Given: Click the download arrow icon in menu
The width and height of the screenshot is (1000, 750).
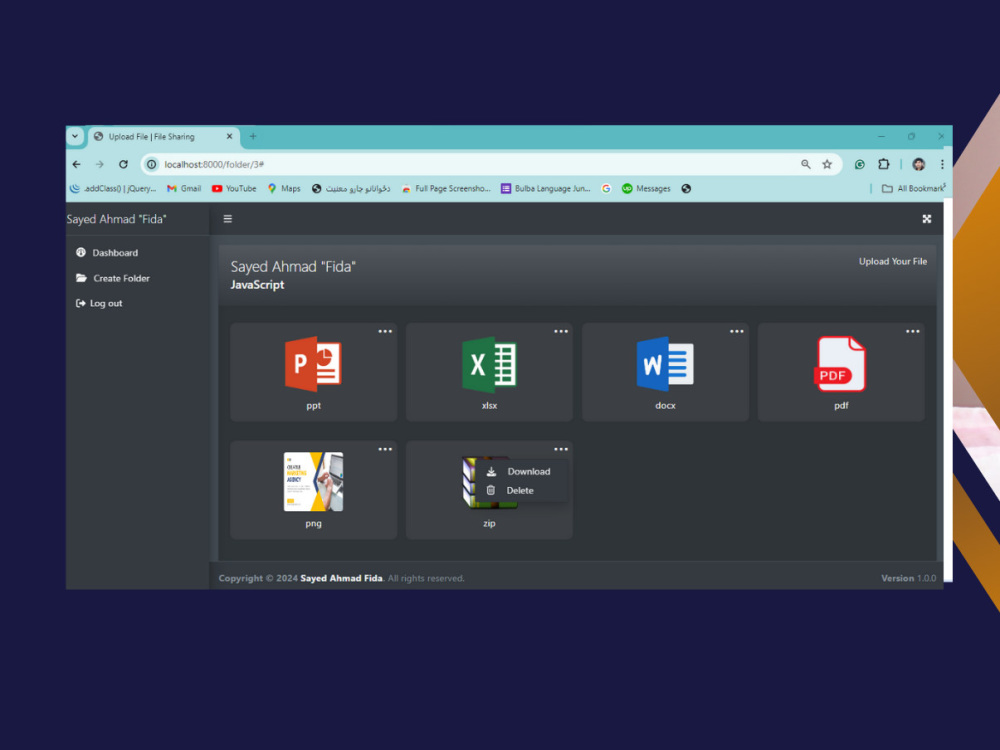Looking at the screenshot, I should click(491, 471).
